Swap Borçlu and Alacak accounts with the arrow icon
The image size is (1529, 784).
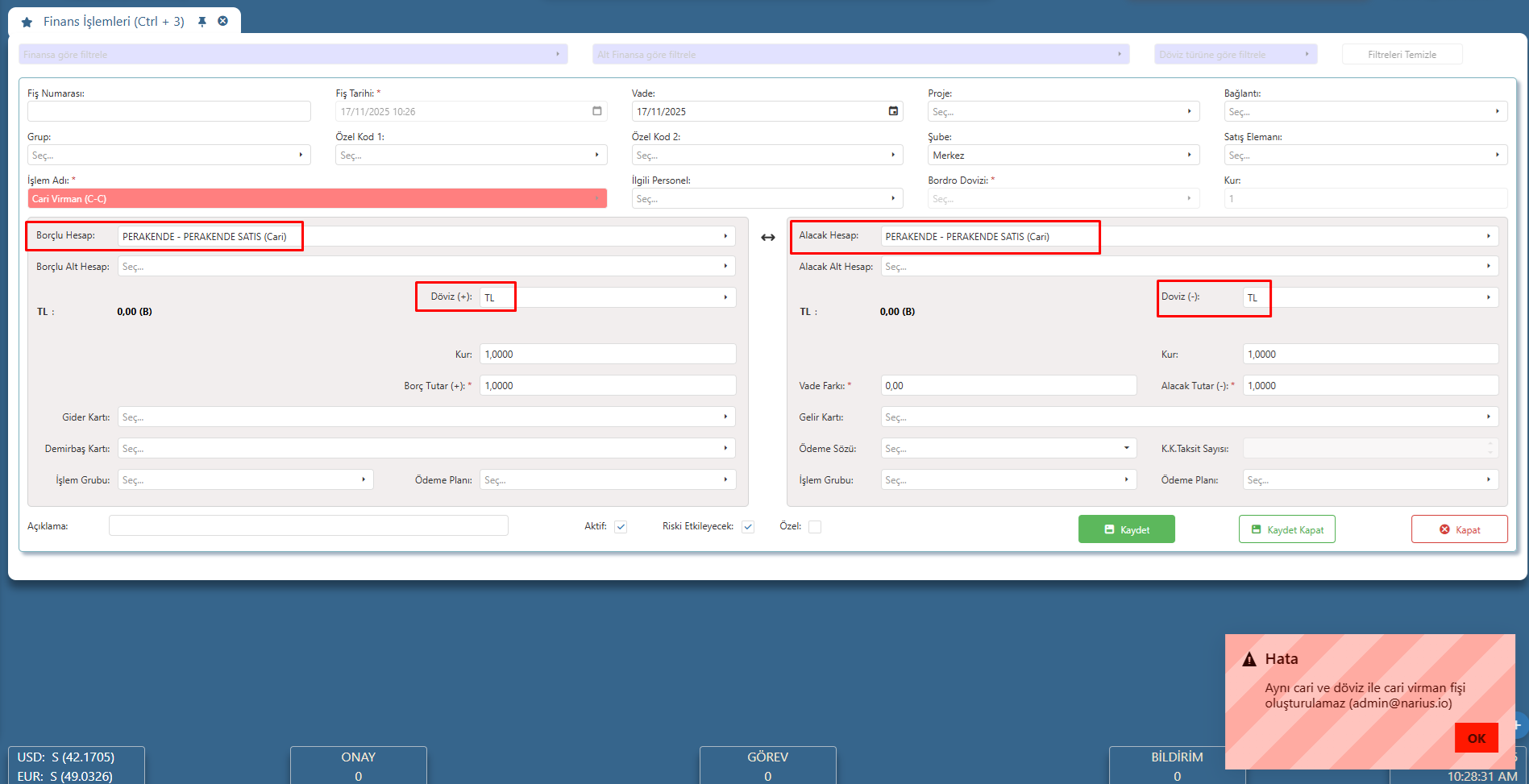pos(768,237)
